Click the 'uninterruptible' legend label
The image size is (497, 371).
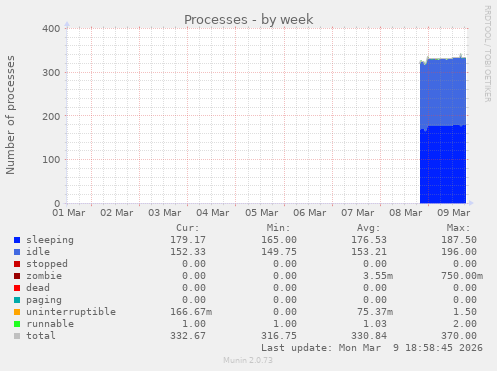pos(71,312)
